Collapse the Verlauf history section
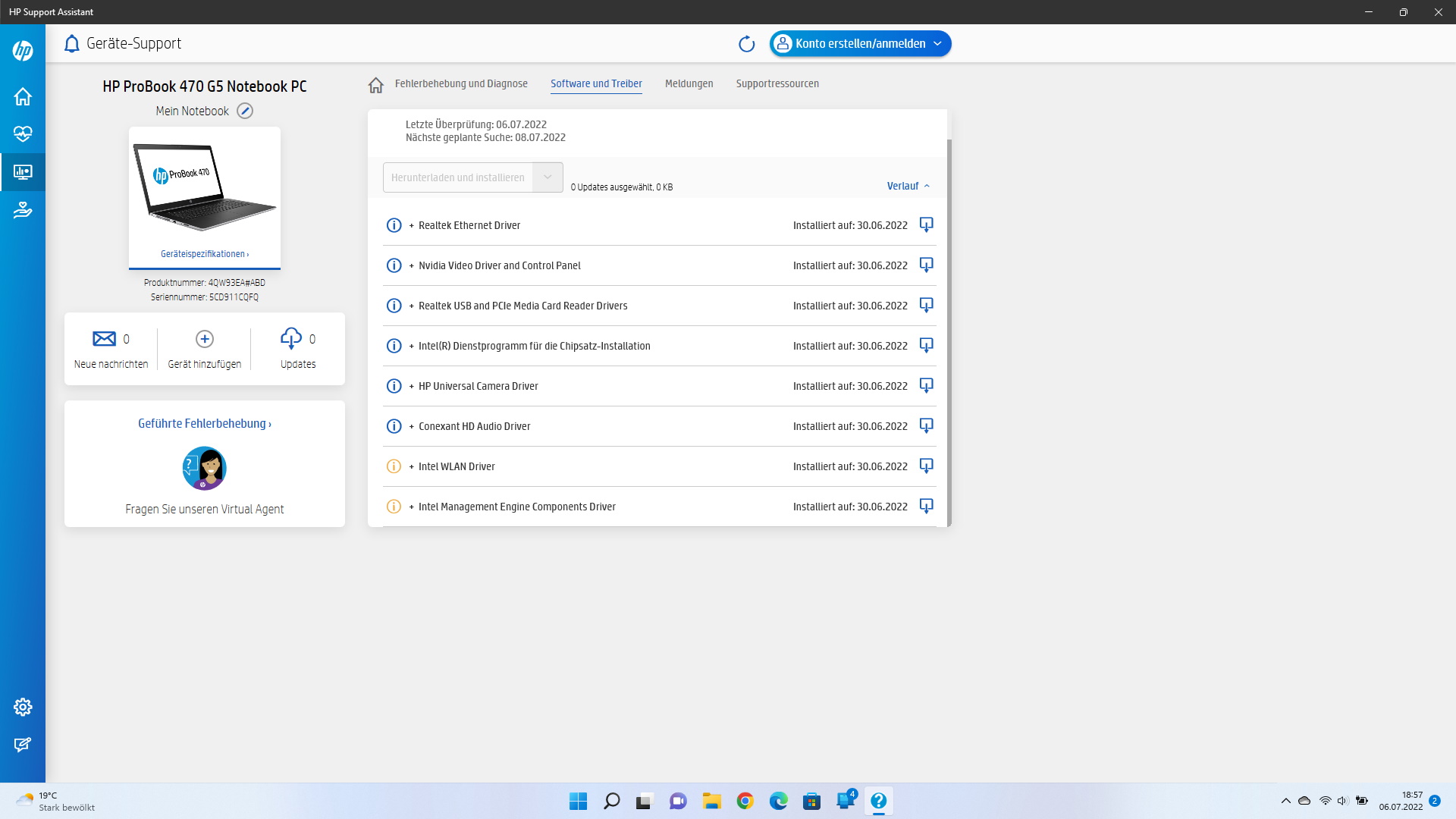 [x=908, y=186]
